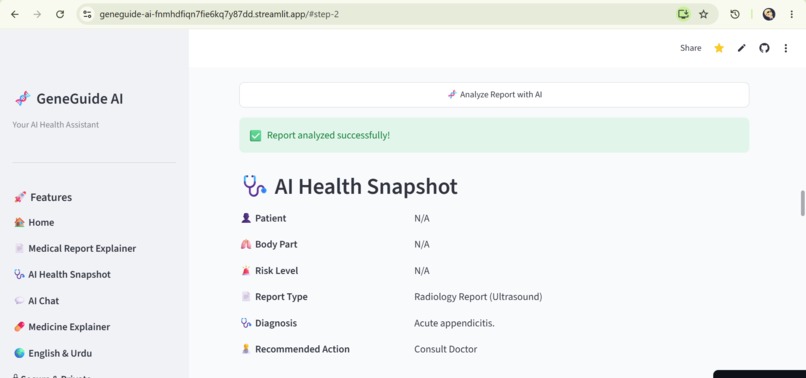The image size is (806, 378).
Task: Open Medical Report Explainer in sidebar
Action: click(82, 248)
